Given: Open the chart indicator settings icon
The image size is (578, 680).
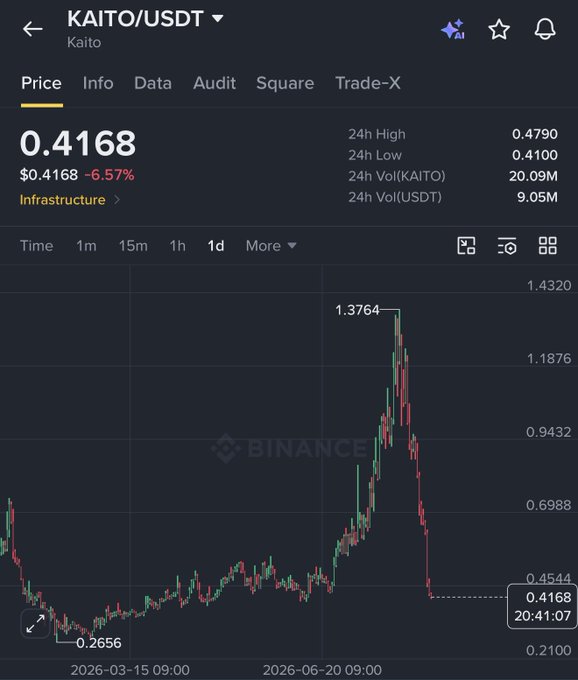Looking at the screenshot, I should tap(507, 245).
